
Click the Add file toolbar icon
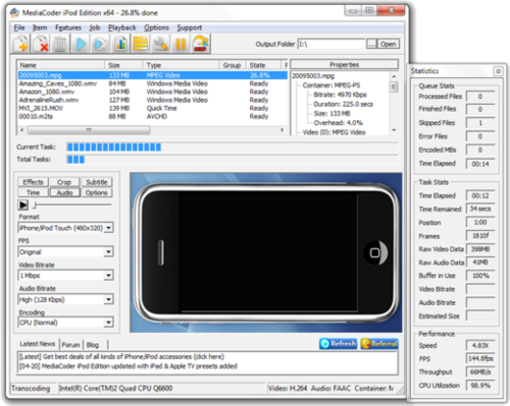click(x=21, y=44)
